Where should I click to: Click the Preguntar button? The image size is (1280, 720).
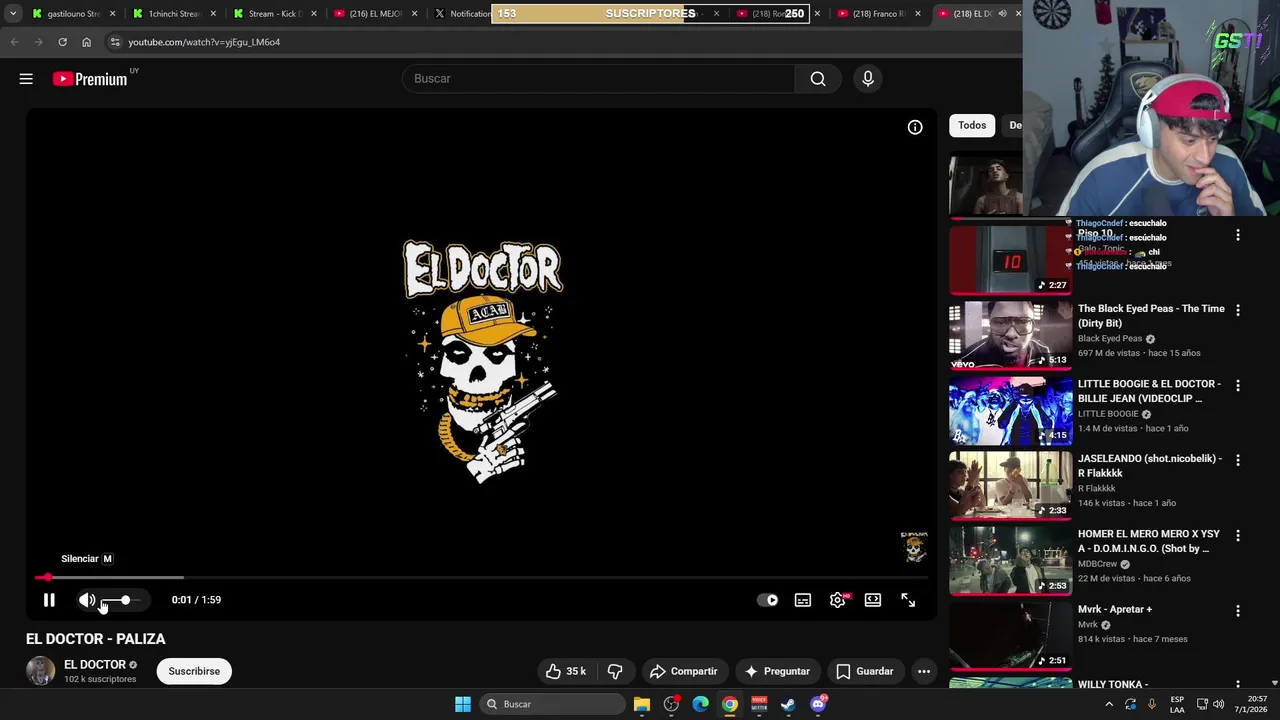[x=777, y=671]
